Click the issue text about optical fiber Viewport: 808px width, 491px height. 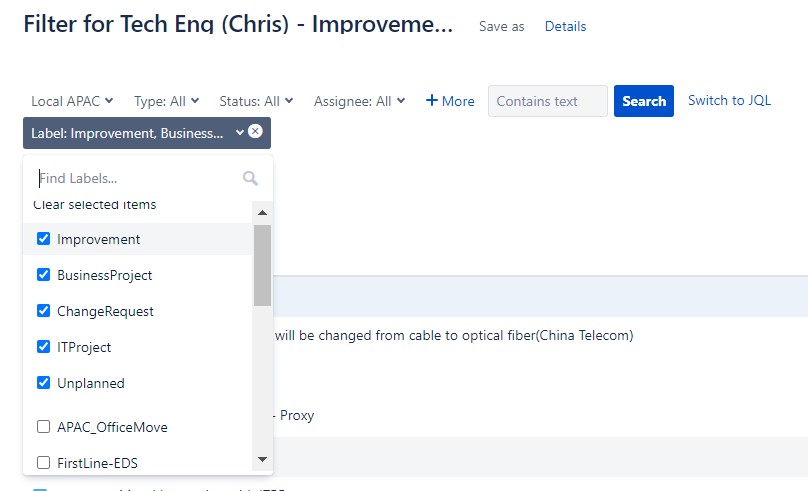click(454, 335)
